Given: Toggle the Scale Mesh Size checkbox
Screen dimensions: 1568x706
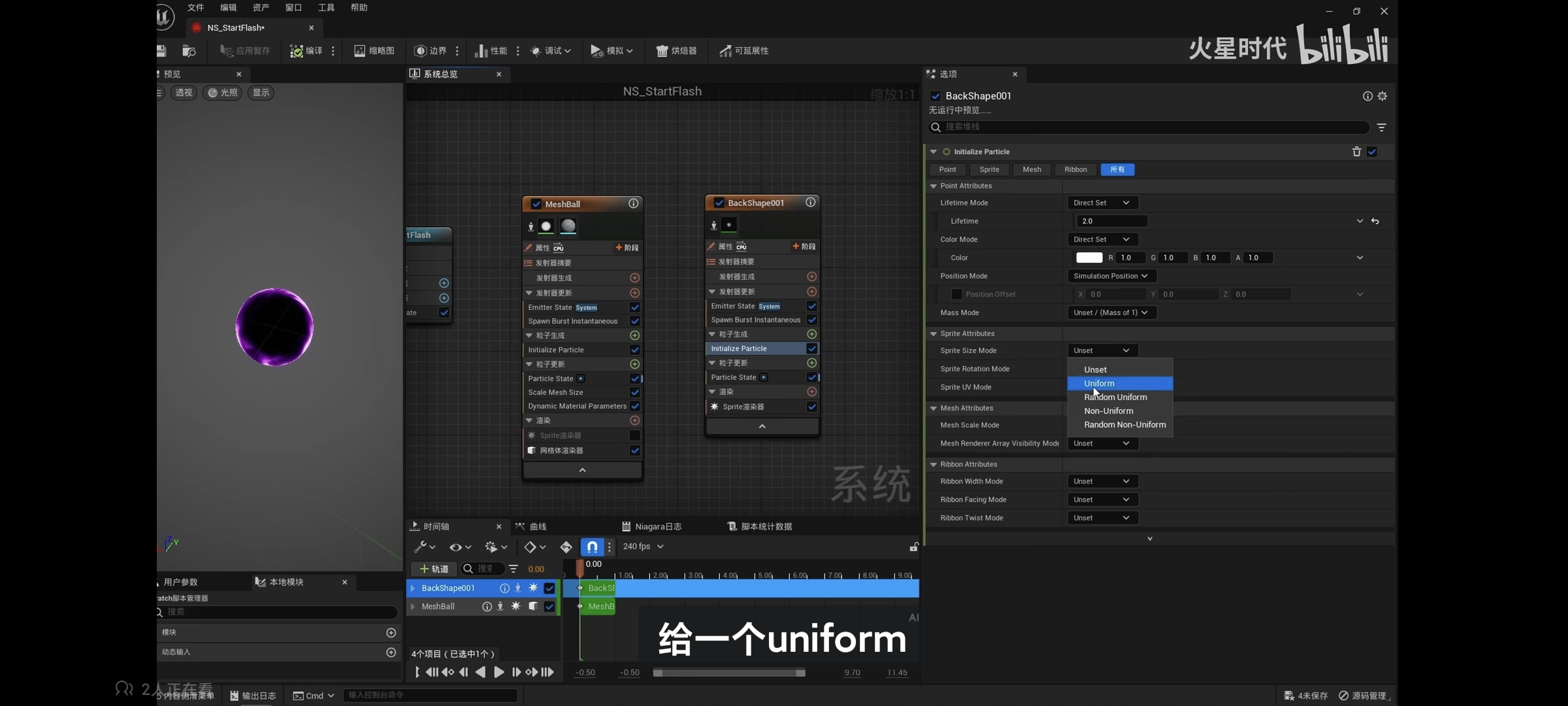Looking at the screenshot, I should (x=634, y=392).
